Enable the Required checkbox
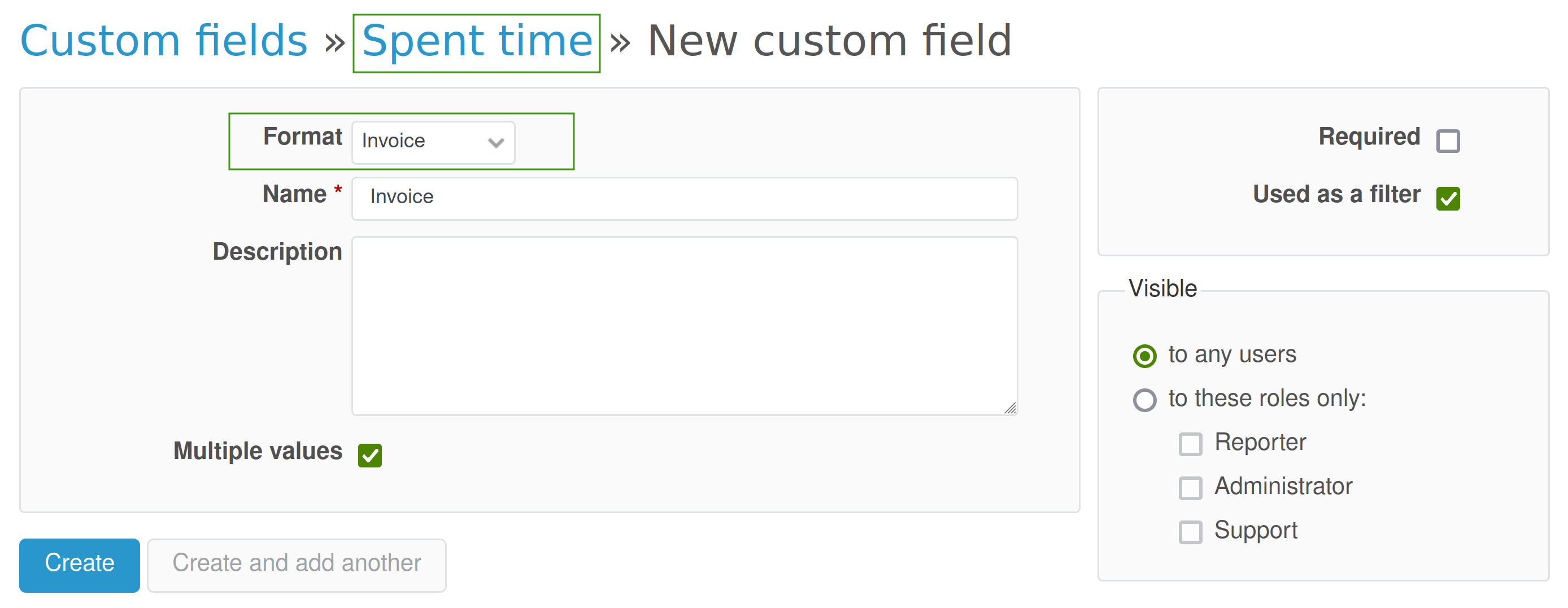 pyautogui.click(x=1448, y=141)
